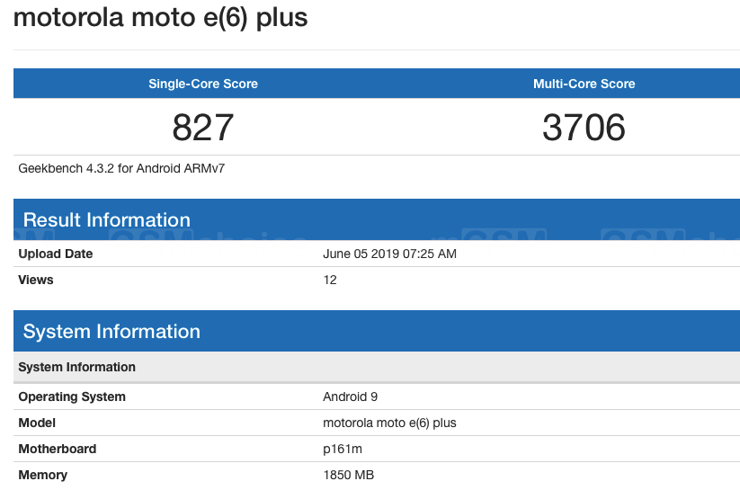Select the Operating System row label
Image resolution: width=740 pixels, height=490 pixels.
pyautogui.click(x=72, y=397)
